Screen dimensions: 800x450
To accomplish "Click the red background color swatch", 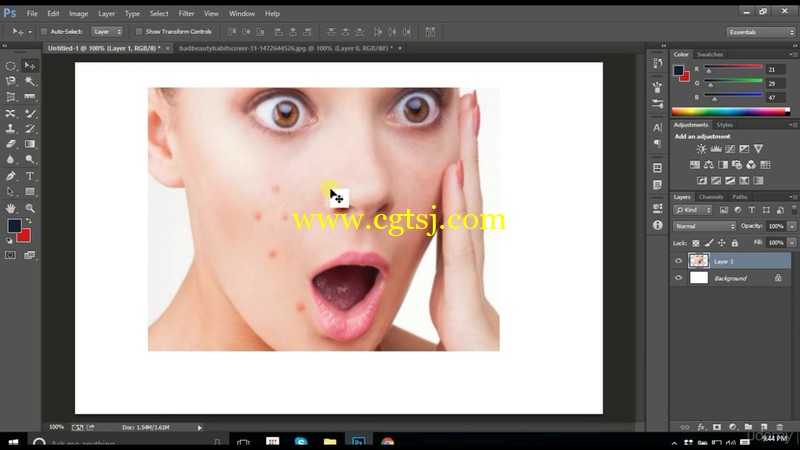I will click(25, 237).
